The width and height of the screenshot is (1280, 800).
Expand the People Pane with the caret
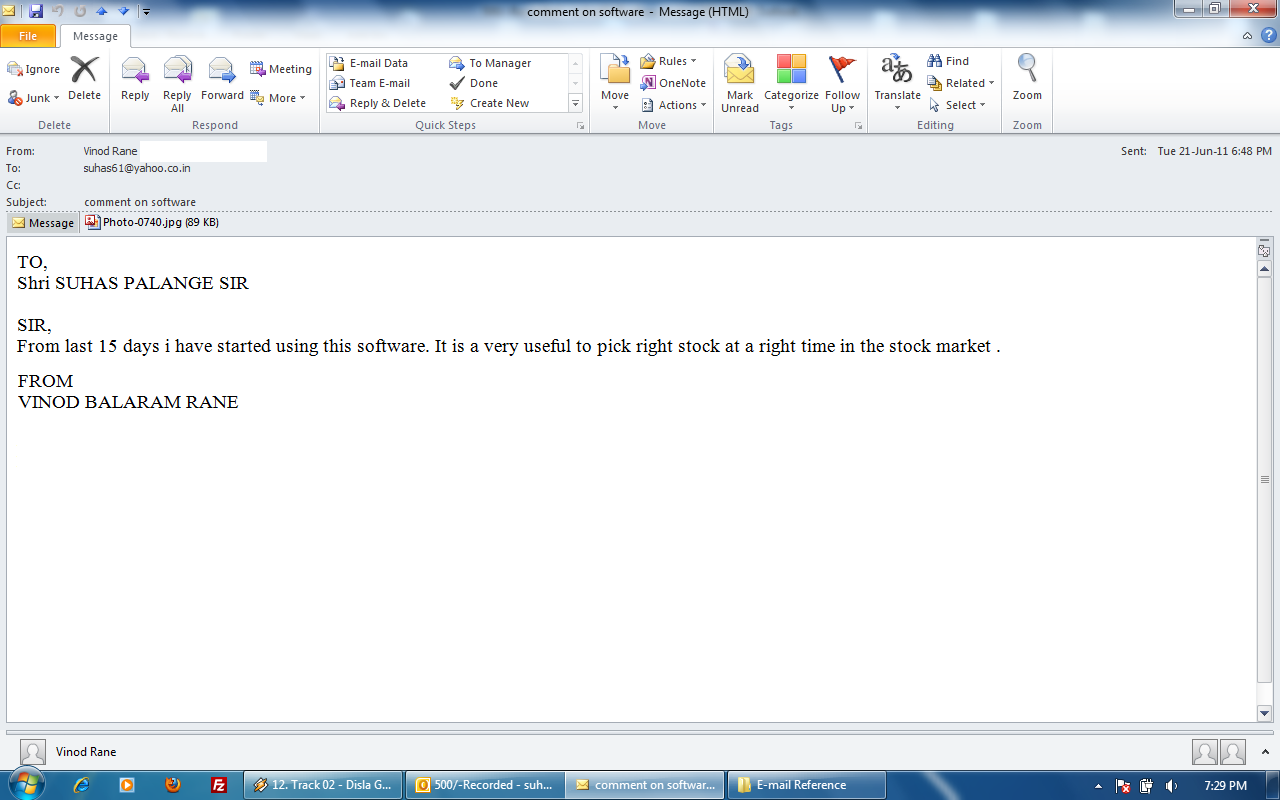[1266, 752]
